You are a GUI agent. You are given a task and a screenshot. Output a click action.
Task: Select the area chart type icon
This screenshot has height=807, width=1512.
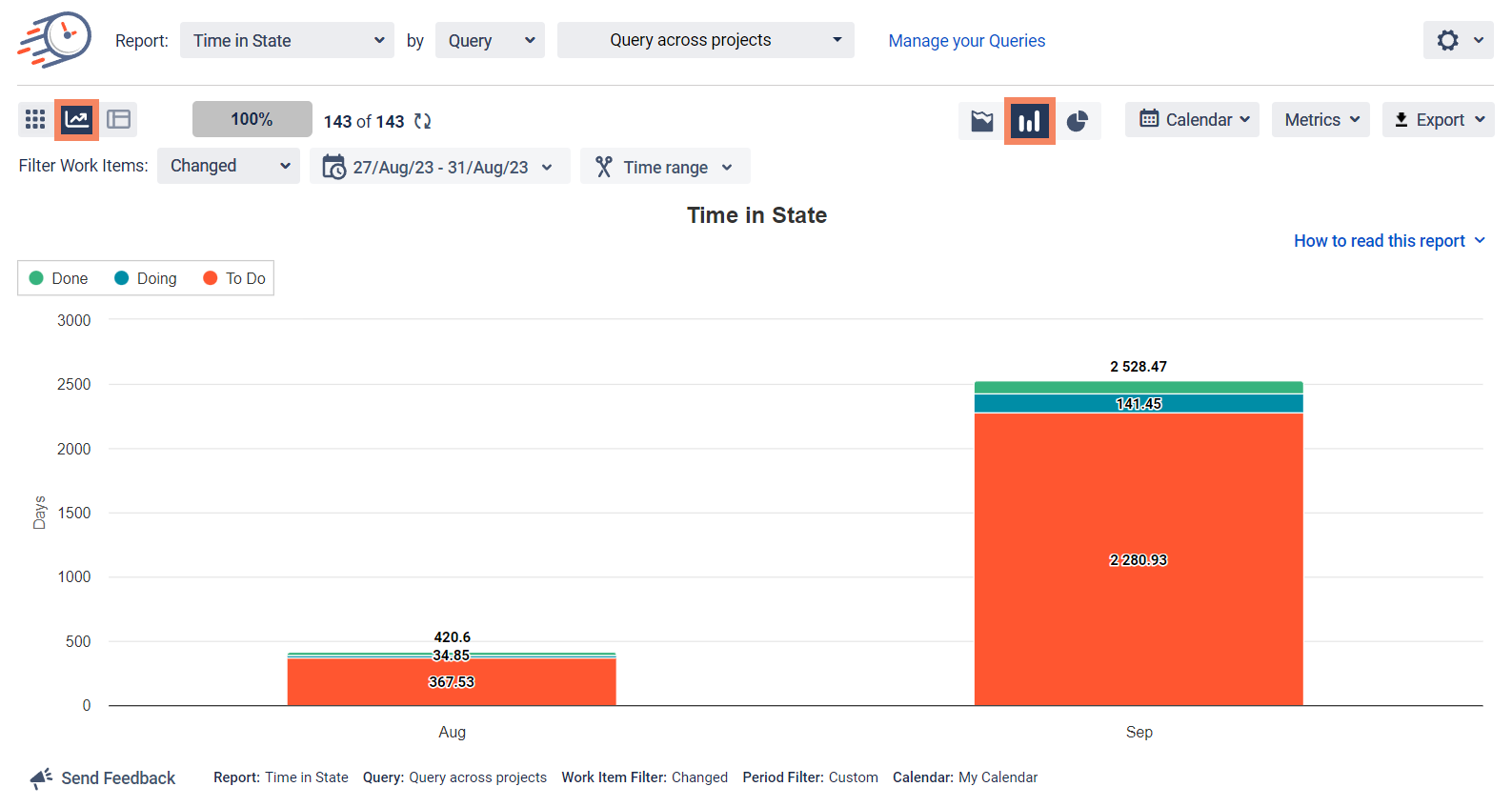[981, 121]
